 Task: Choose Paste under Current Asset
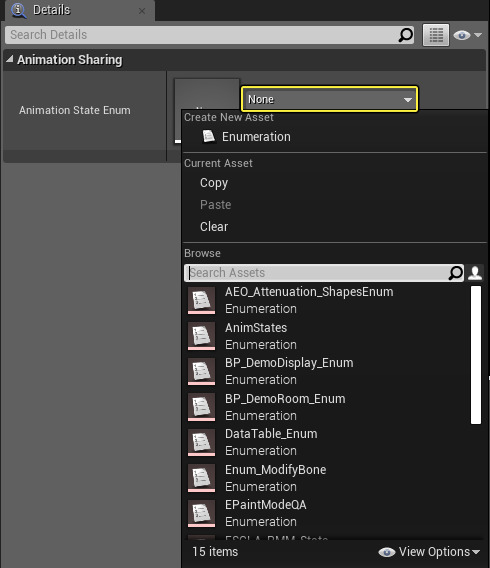[215, 205]
